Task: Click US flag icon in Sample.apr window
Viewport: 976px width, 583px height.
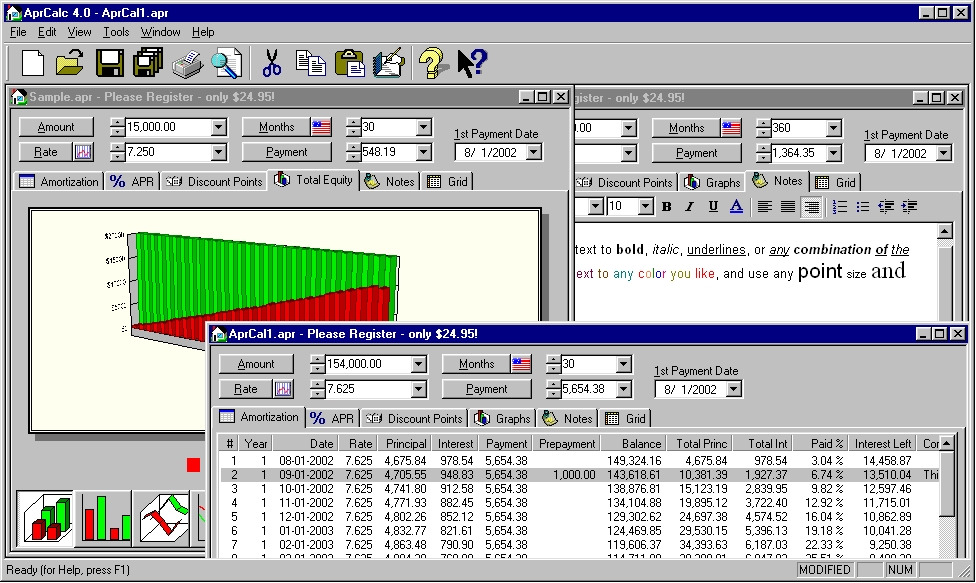Action: click(321, 128)
